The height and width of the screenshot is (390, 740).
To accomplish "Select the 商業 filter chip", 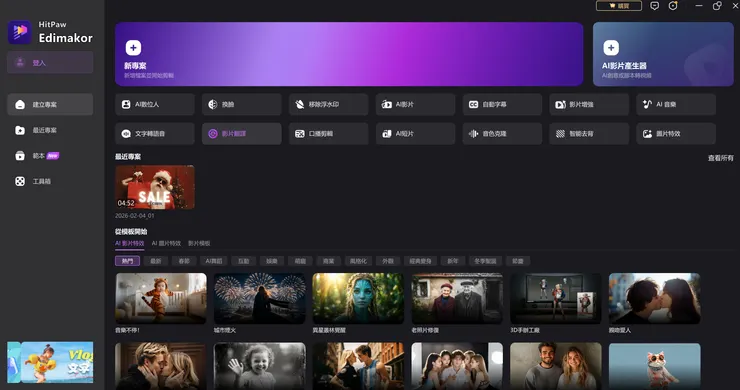I will pyautogui.click(x=328, y=261).
